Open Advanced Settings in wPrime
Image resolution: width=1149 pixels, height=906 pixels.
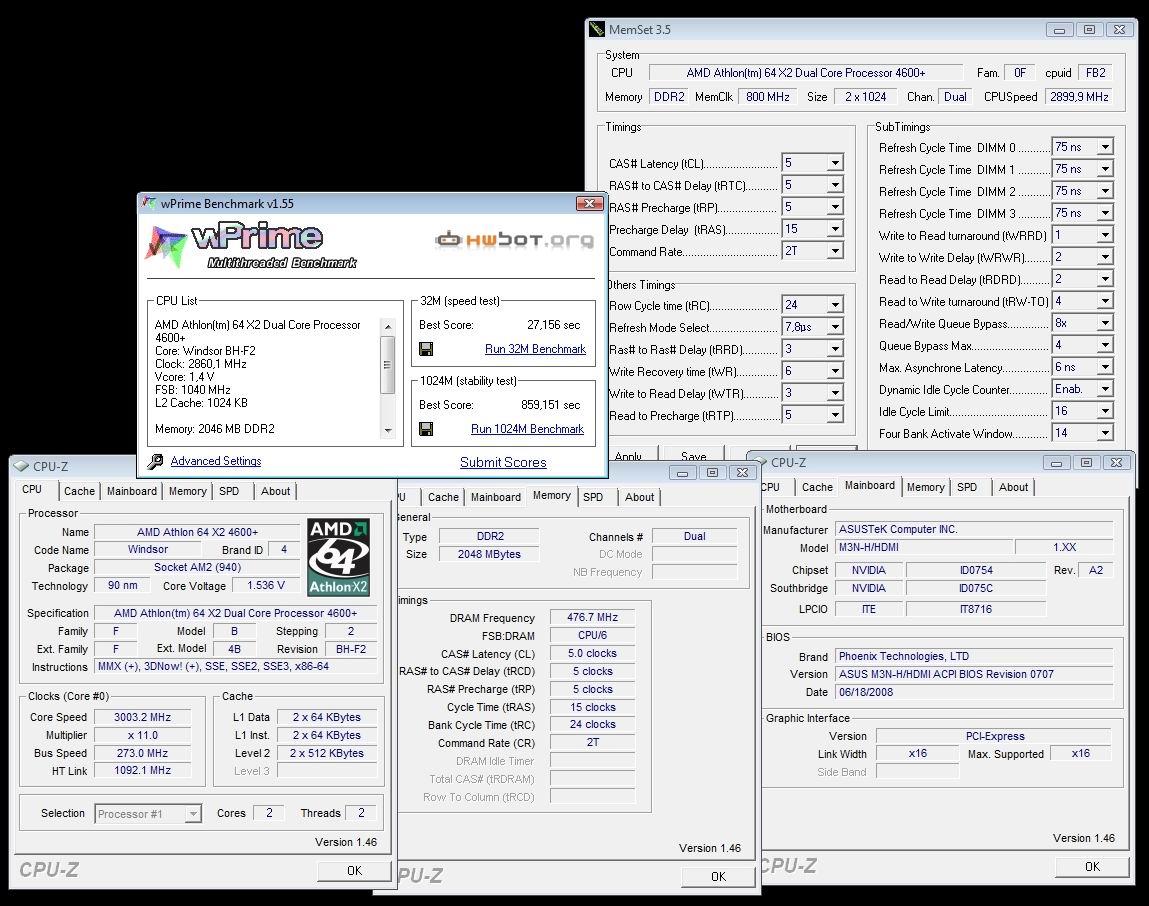[216, 461]
